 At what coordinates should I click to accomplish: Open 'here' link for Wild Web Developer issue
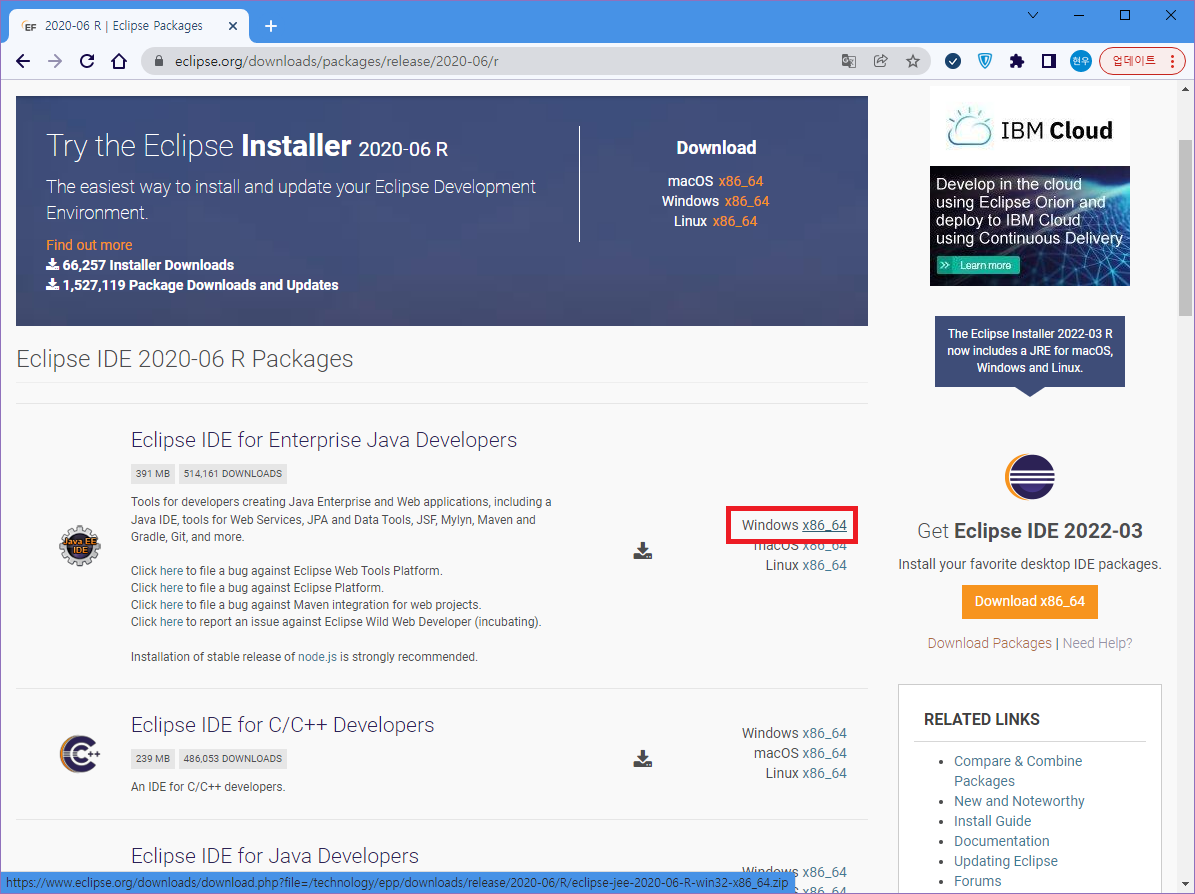(171, 622)
